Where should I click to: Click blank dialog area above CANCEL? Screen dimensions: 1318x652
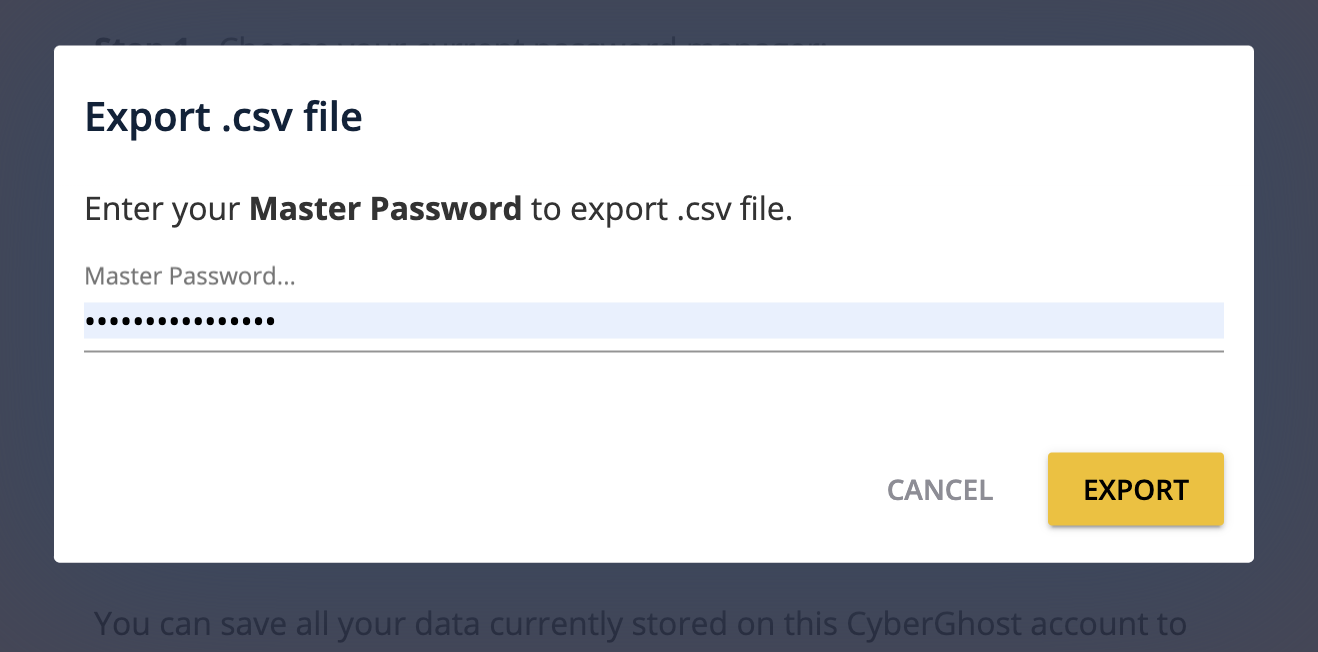940,410
